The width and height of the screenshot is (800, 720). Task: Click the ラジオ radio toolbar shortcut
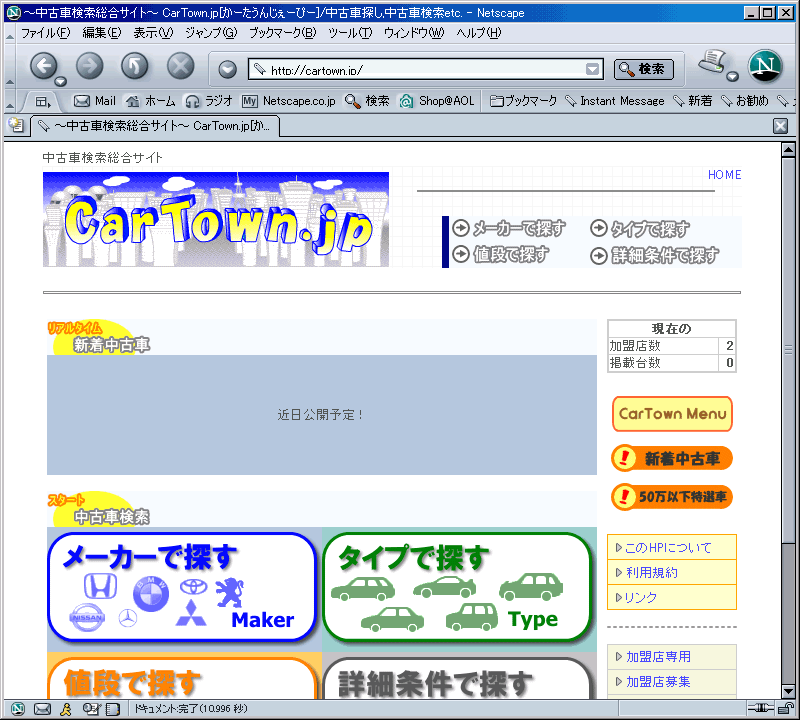click(209, 101)
